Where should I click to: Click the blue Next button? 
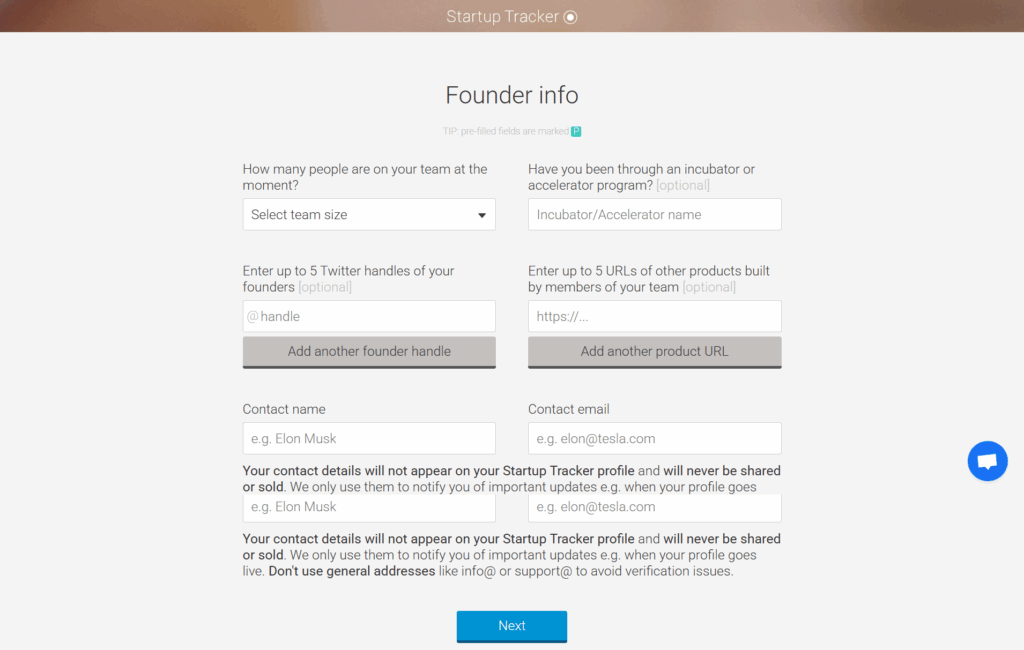(511, 626)
